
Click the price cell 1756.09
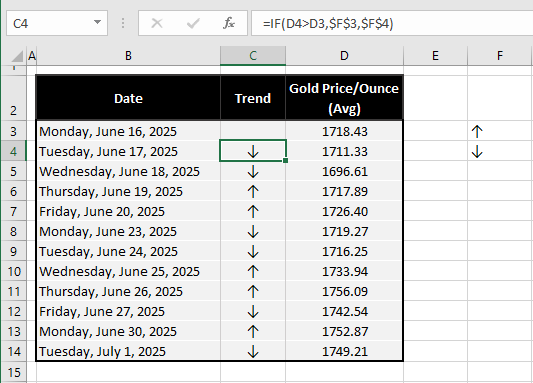(344, 291)
